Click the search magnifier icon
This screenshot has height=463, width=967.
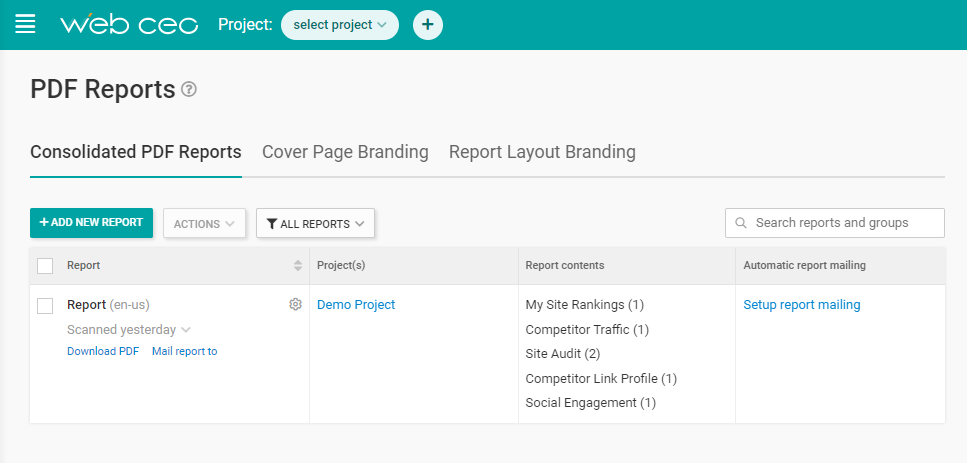741,223
